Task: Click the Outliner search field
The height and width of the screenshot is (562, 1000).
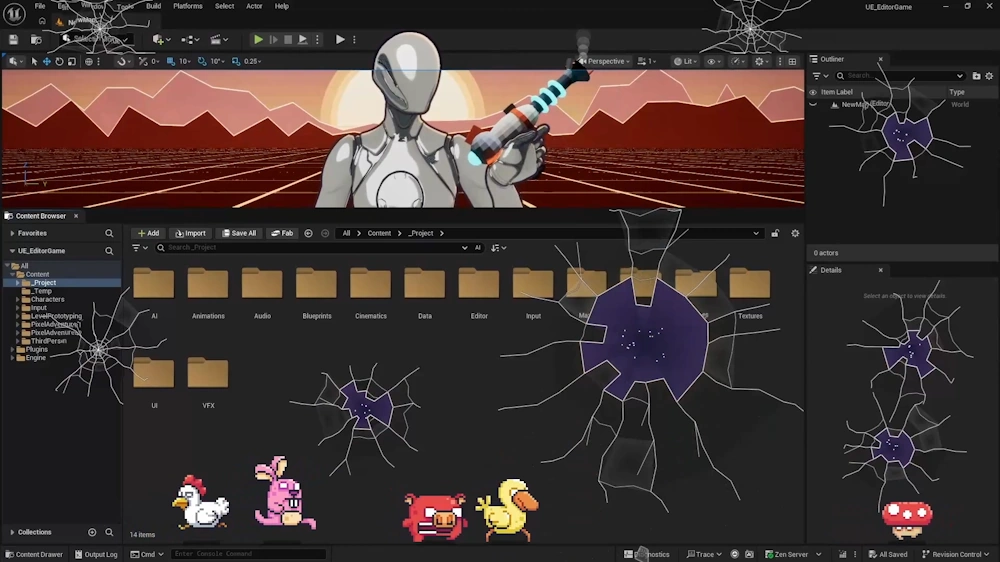Action: (x=899, y=76)
